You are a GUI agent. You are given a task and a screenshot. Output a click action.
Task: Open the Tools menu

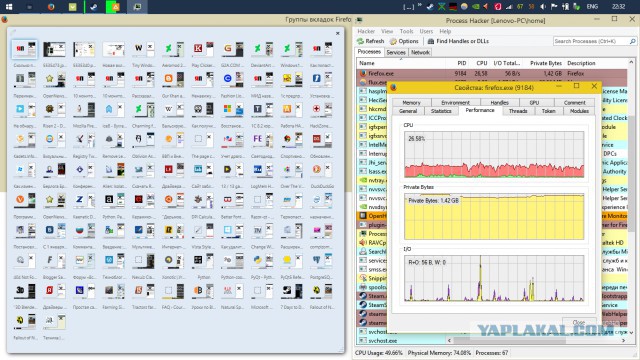coord(407,31)
